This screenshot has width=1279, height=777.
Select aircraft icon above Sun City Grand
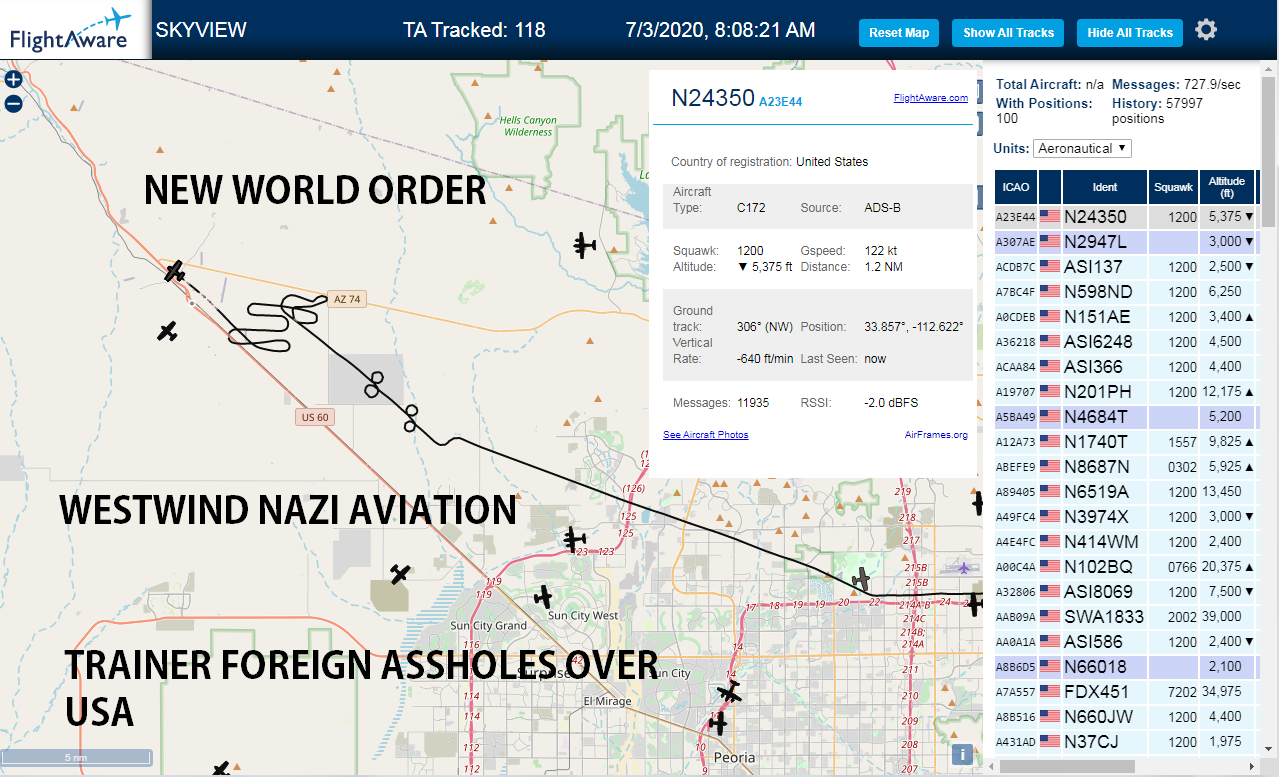pos(400,574)
